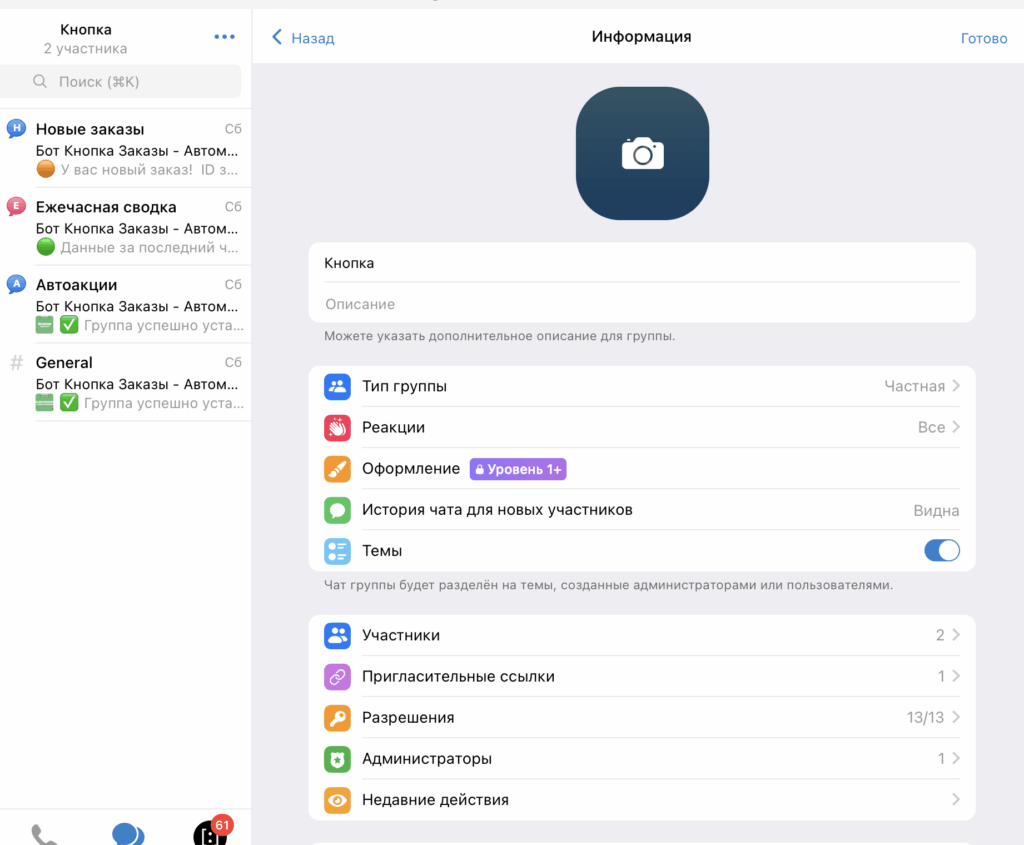Open the Ежечасная сводка topic

[x=125, y=227]
